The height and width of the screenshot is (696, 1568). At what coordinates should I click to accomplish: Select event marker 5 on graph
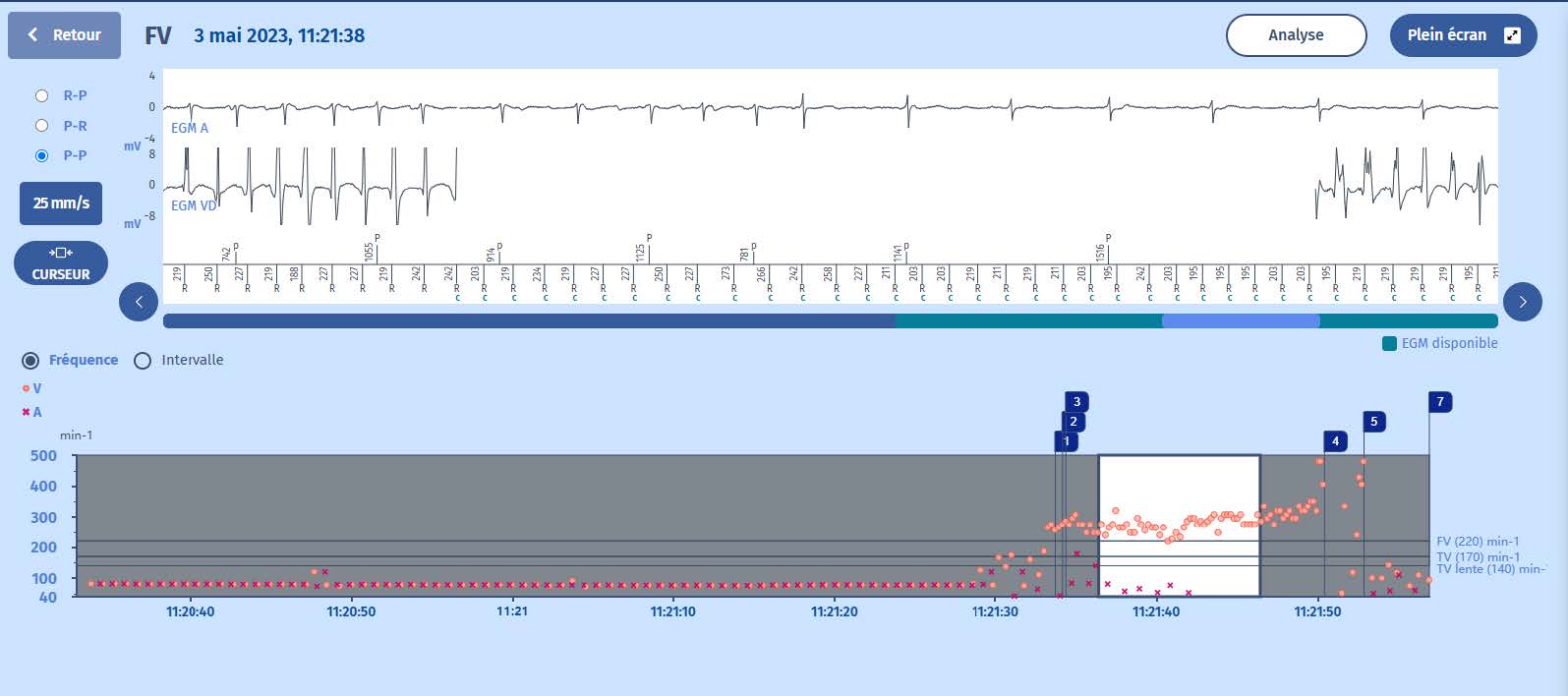[1374, 422]
